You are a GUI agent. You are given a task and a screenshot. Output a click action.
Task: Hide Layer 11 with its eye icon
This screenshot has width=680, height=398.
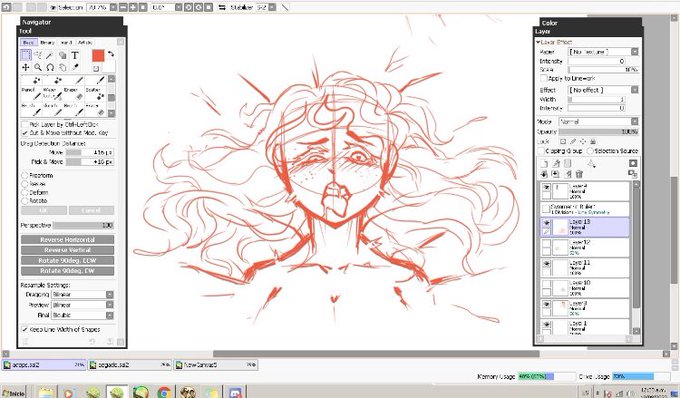[546, 264]
